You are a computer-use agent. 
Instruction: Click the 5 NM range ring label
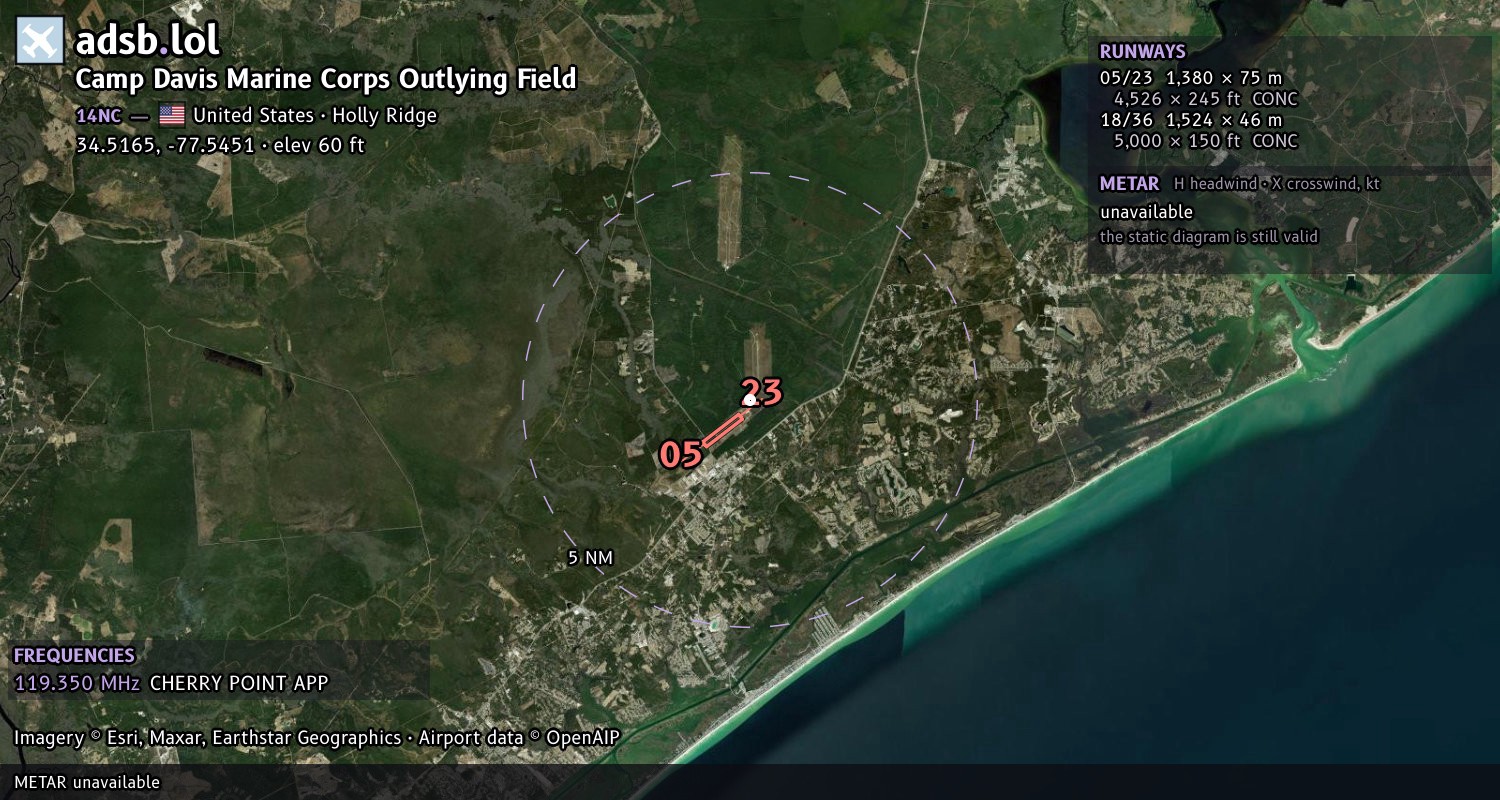coord(590,558)
